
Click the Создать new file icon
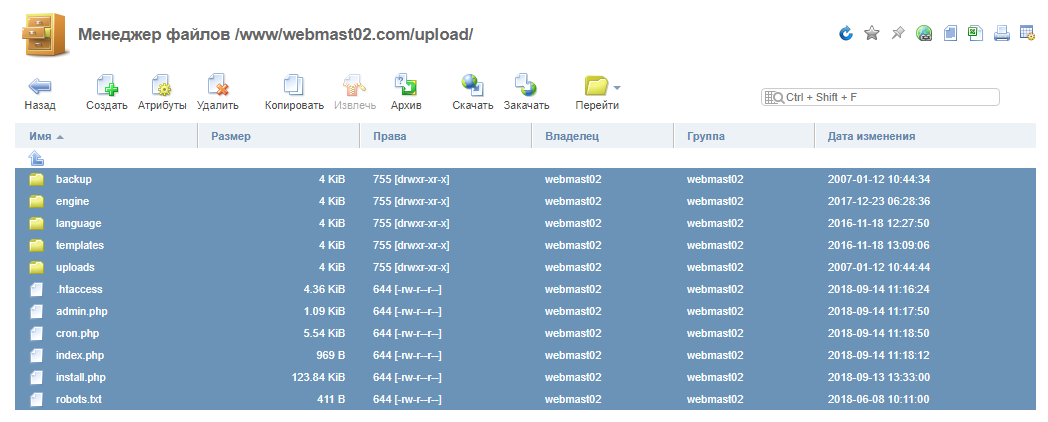[106, 86]
